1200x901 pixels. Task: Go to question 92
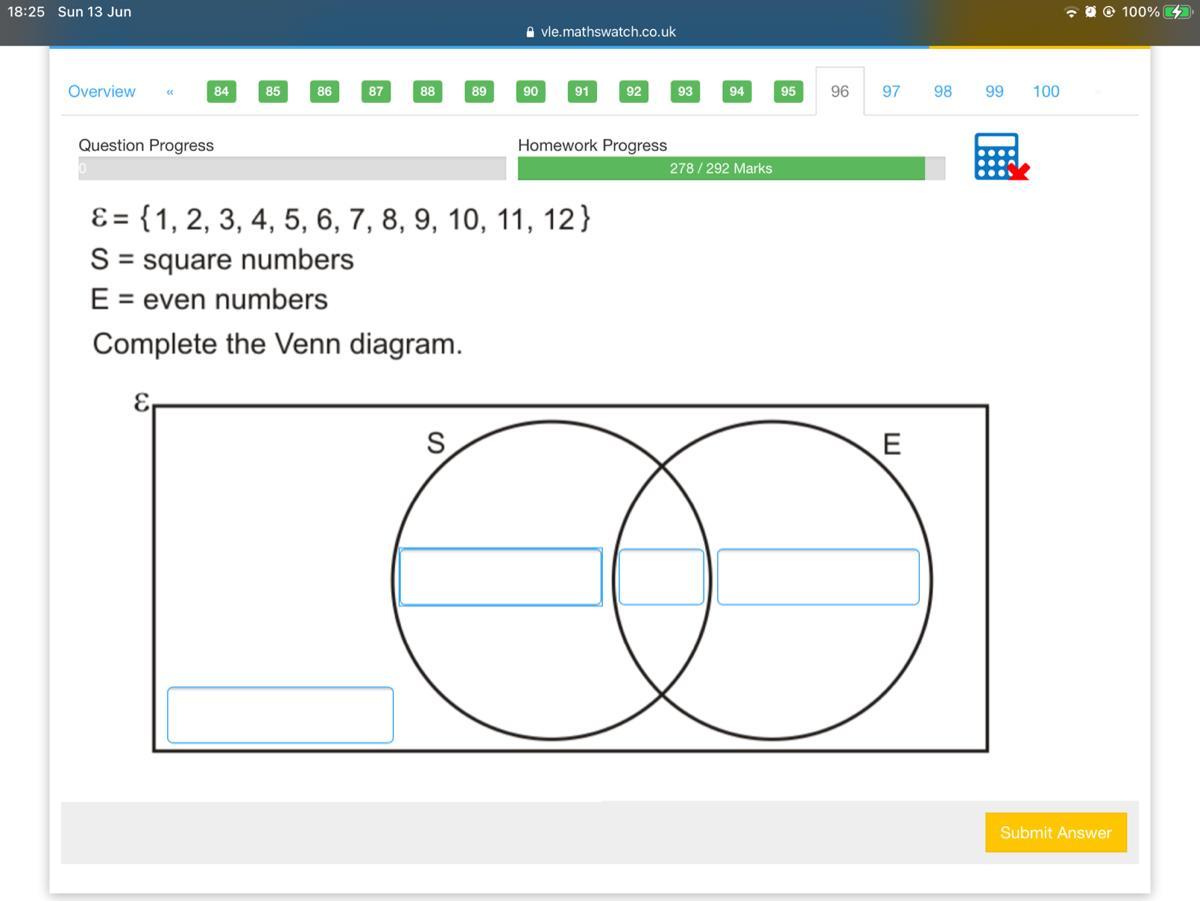click(634, 91)
